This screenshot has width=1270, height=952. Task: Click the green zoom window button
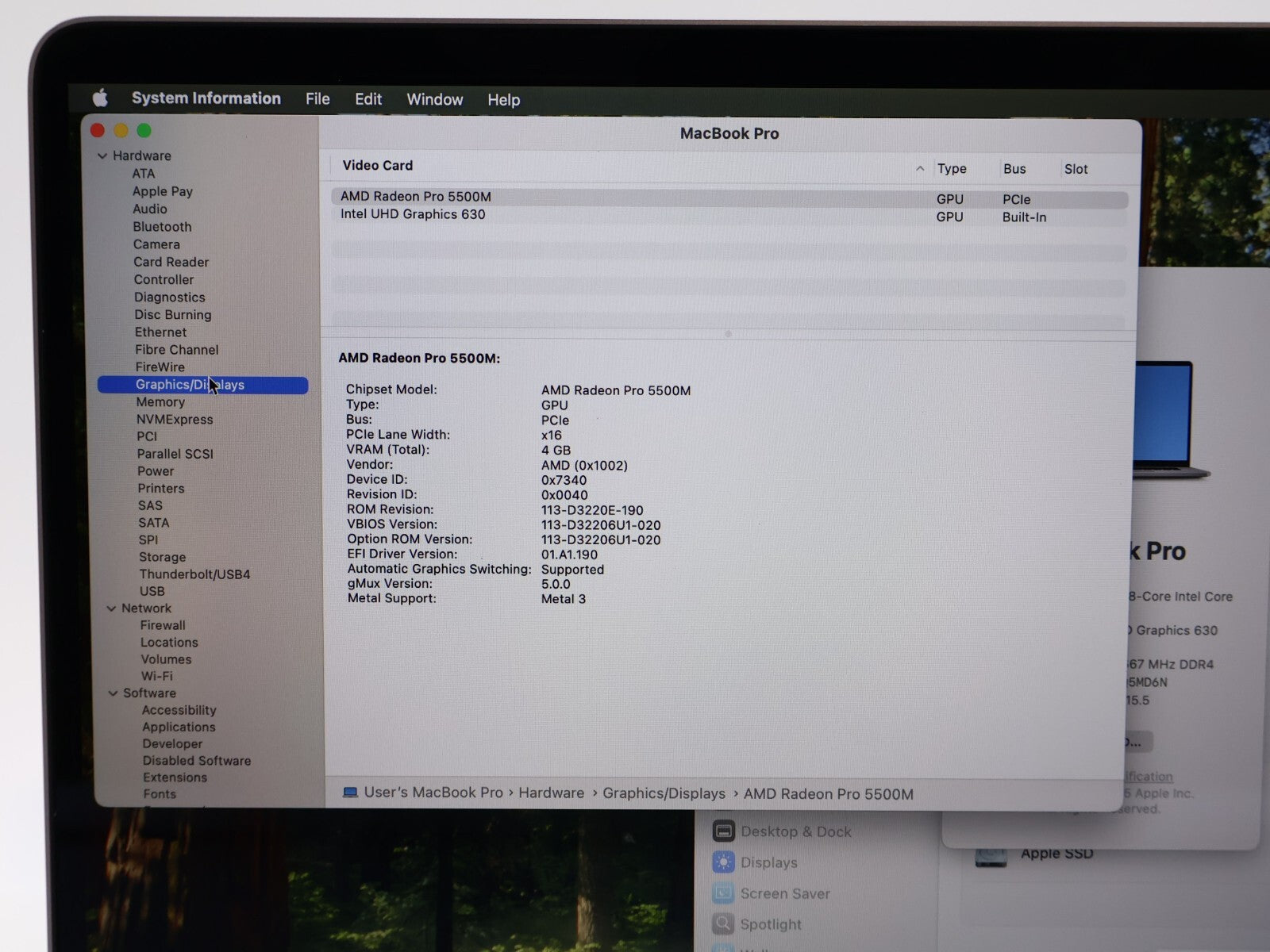[x=144, y=130]
